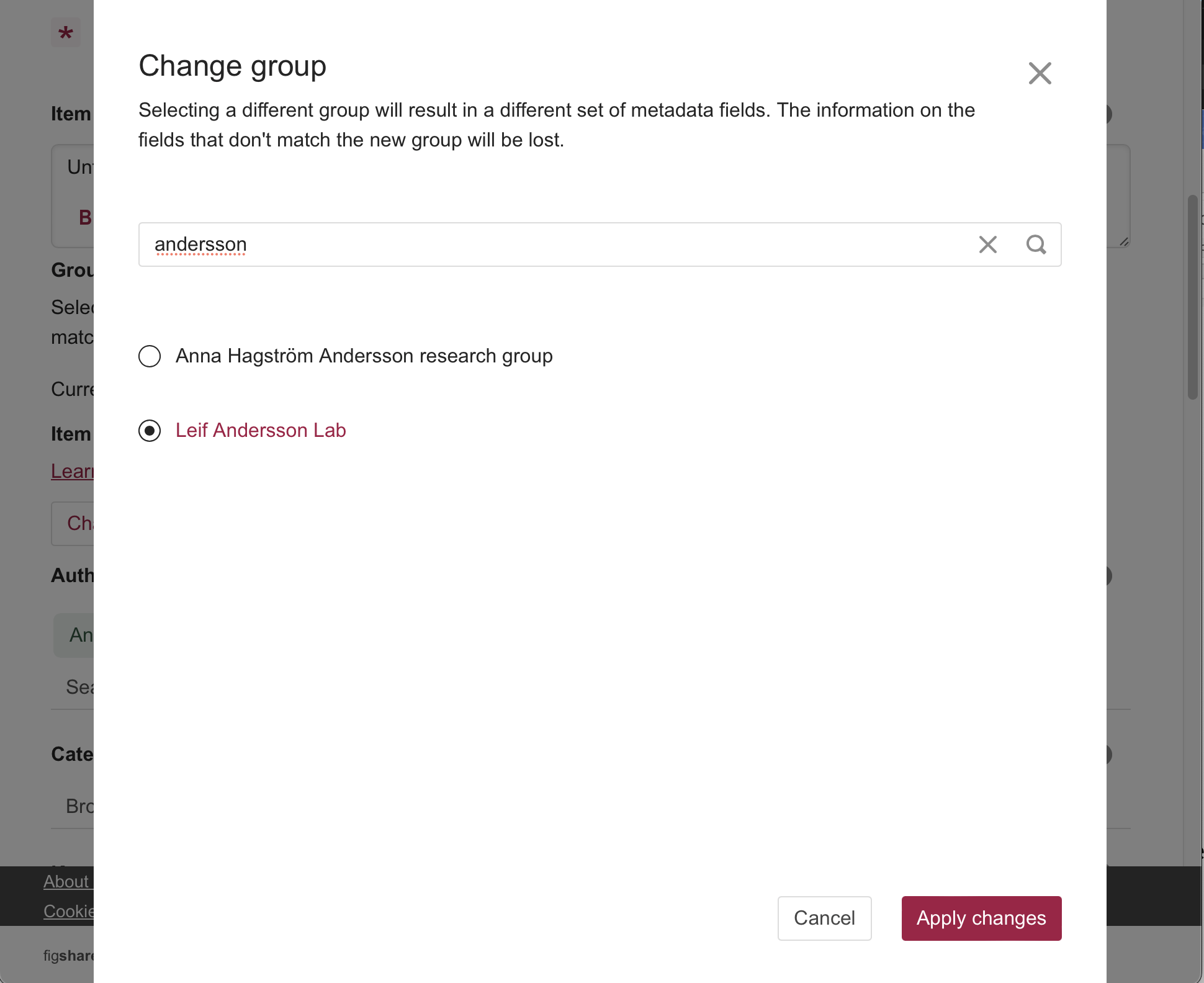
Task: Open the Cookie link in the footer
Action: [68, 911]
